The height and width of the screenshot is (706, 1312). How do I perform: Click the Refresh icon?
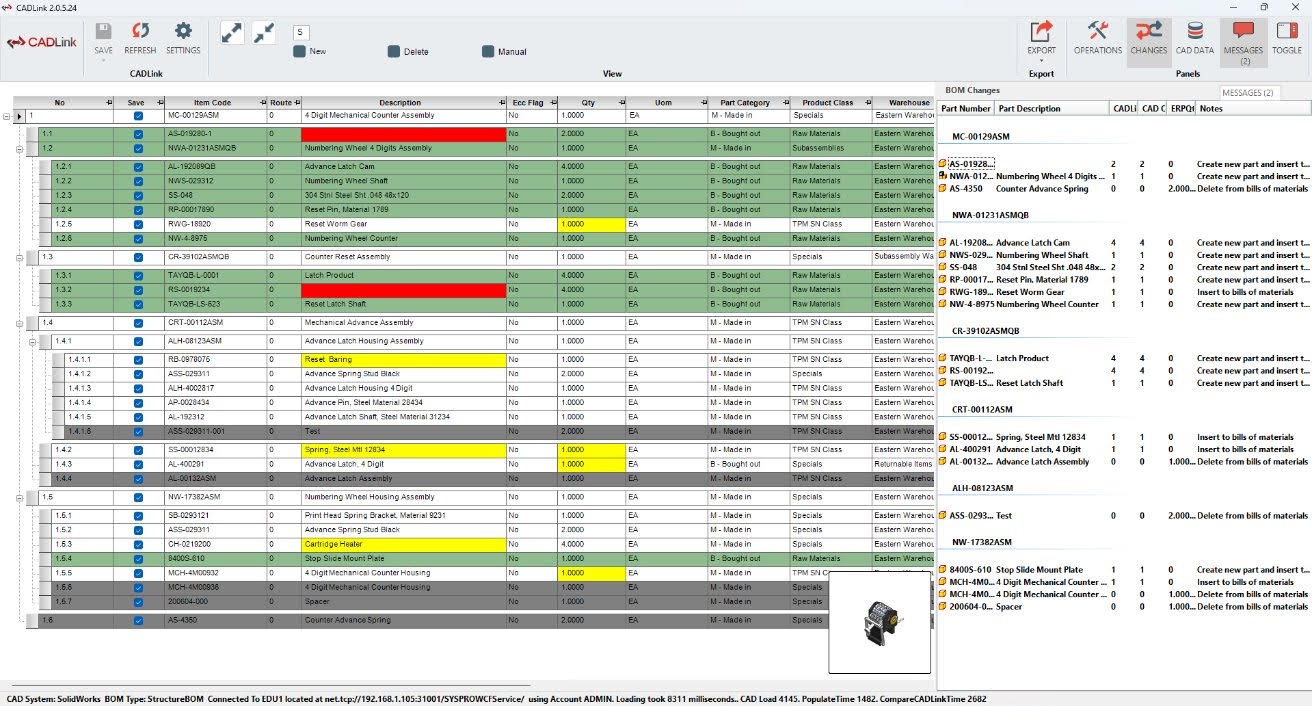tap(140, 37)
